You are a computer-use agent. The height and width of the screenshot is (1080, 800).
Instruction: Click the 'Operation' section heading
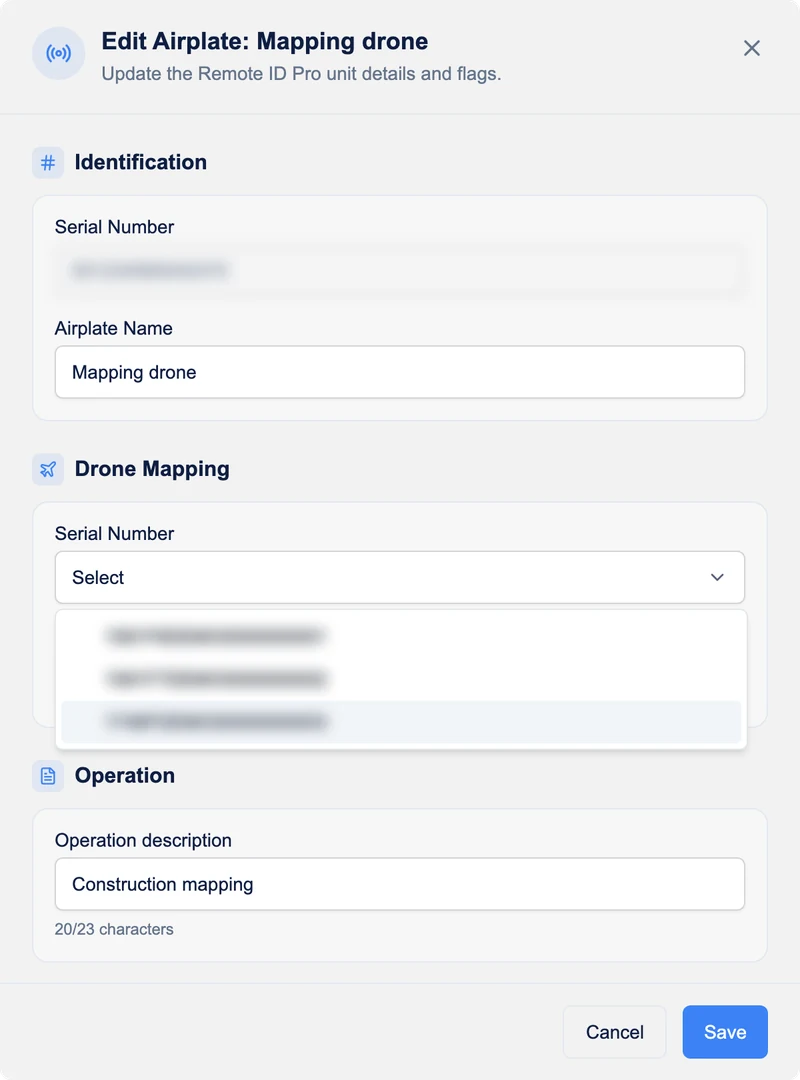pyautogui.click(x=125, y=776)
